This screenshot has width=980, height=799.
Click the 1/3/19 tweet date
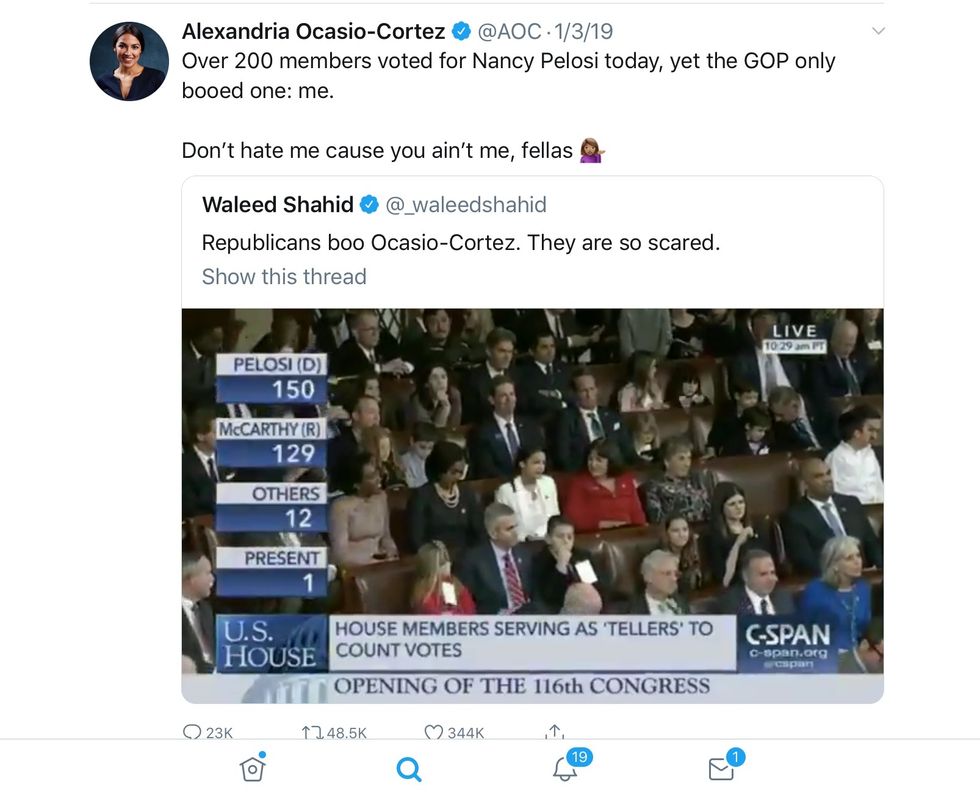tap(584, 32)
